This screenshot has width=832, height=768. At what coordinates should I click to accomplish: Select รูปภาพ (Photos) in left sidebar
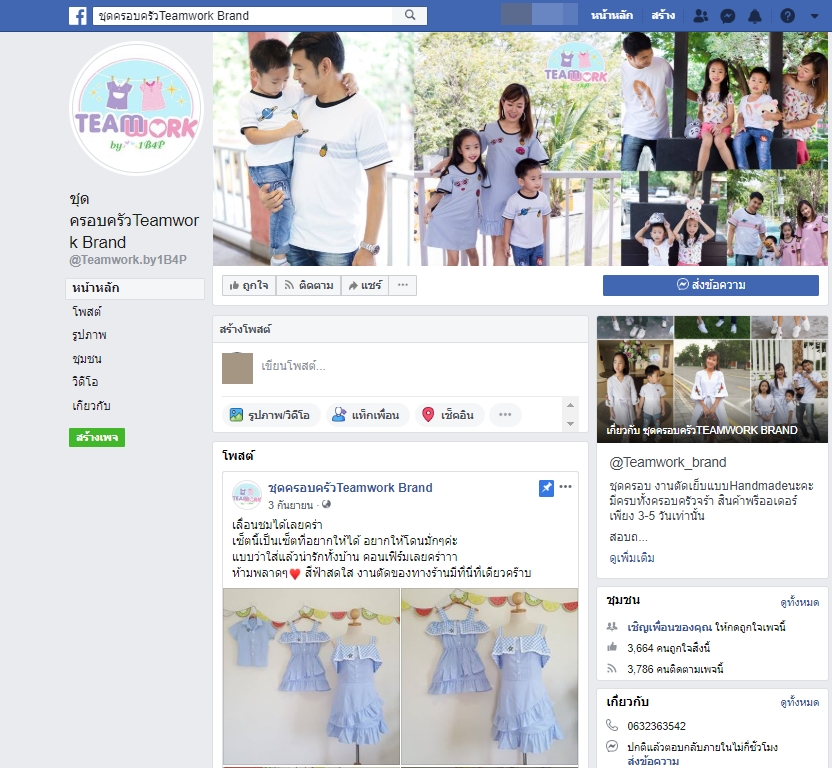pos(89,335)
